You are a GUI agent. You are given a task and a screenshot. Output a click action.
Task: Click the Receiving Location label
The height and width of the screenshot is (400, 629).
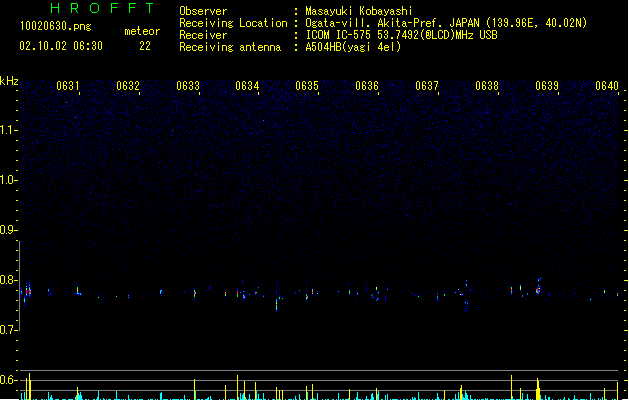click(233, 23)
